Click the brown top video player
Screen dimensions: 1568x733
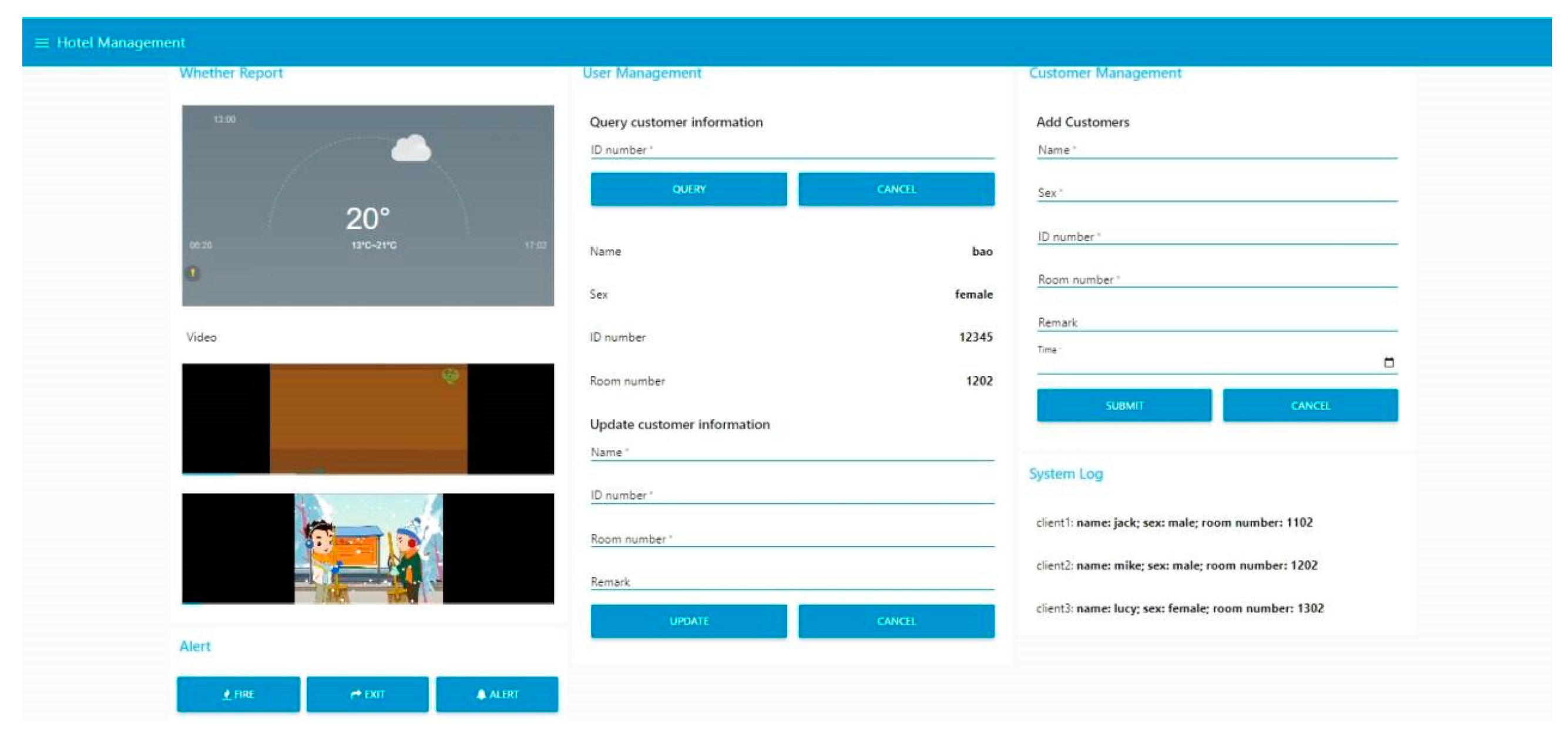(x=368, y=420)
